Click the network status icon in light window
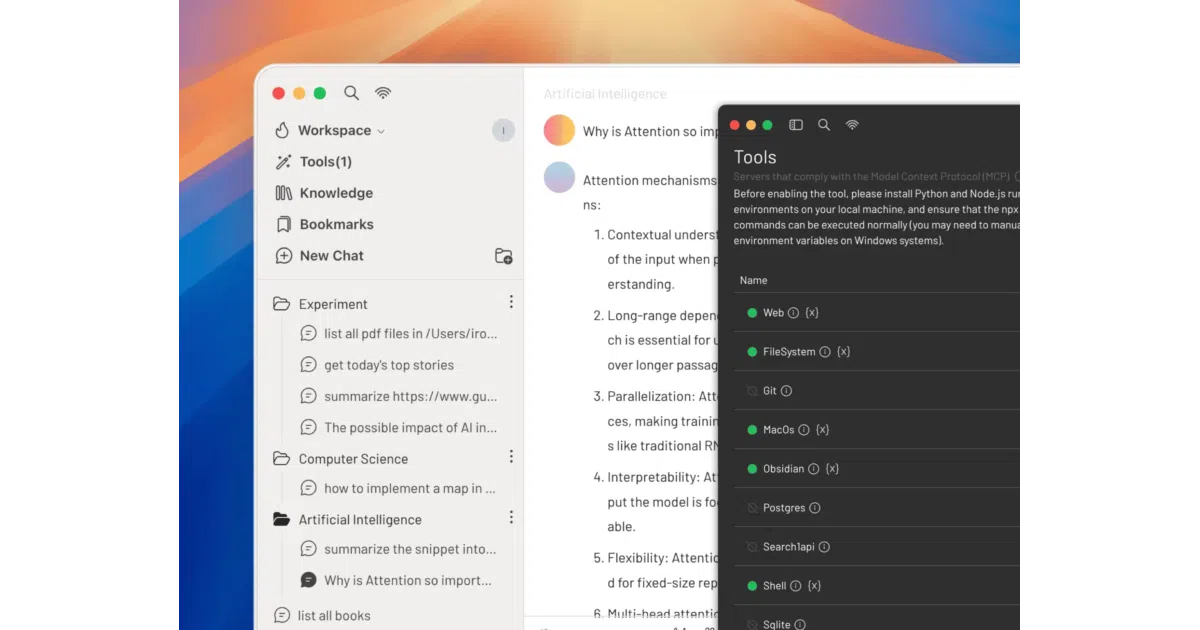 pos(383,93)
